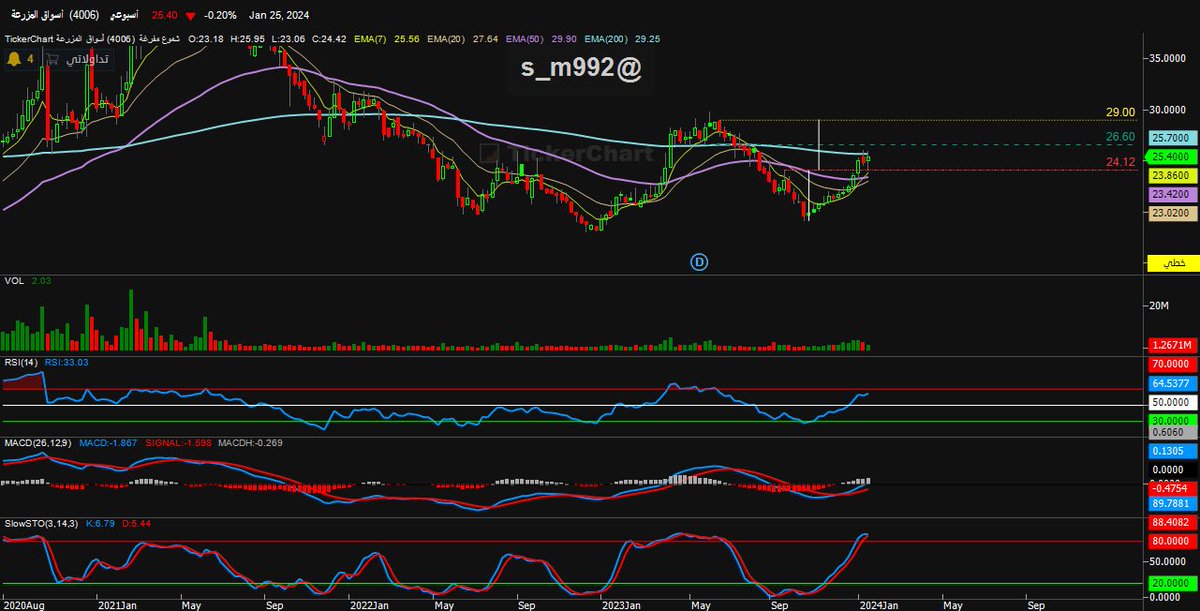Click 2022Jan on the time axis
Viewport: 1200px width, 611px height.
coord(369,605)
